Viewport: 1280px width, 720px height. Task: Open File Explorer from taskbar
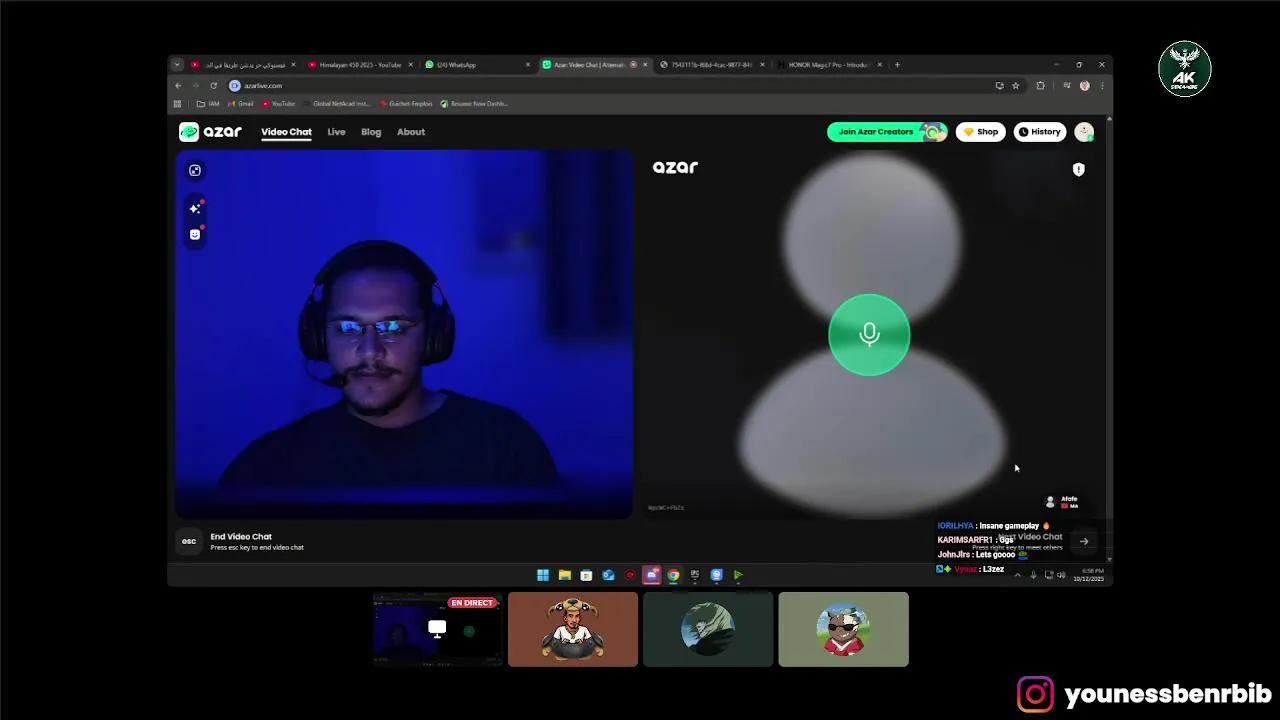564,575
